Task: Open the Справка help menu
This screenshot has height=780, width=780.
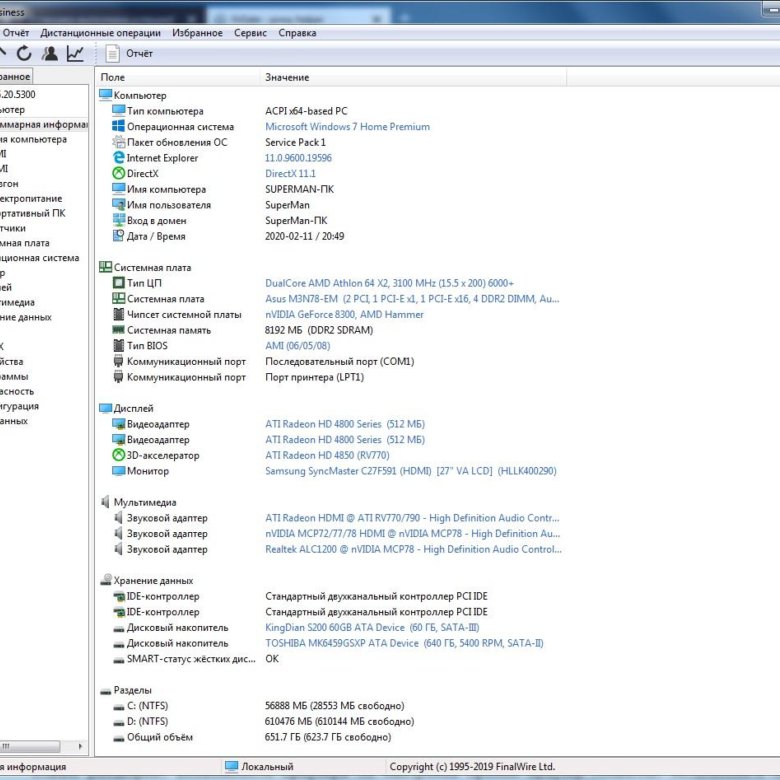Action: click(x=297, y=32)
